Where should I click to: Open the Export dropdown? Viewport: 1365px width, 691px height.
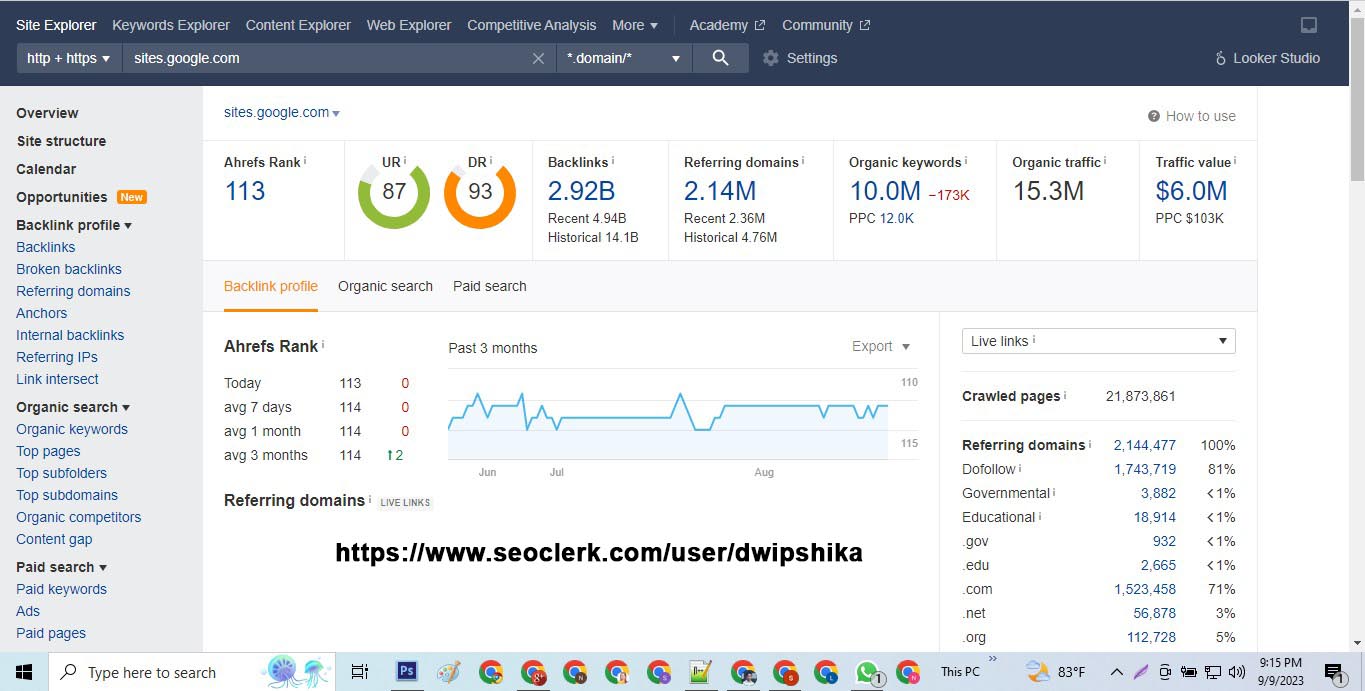[x=881, y=346]
